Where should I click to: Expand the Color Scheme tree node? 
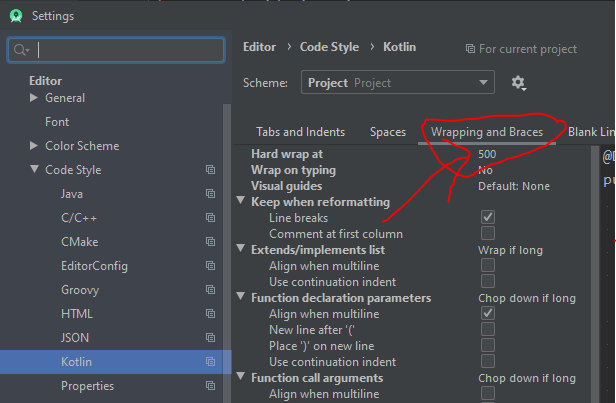(35, 146)
